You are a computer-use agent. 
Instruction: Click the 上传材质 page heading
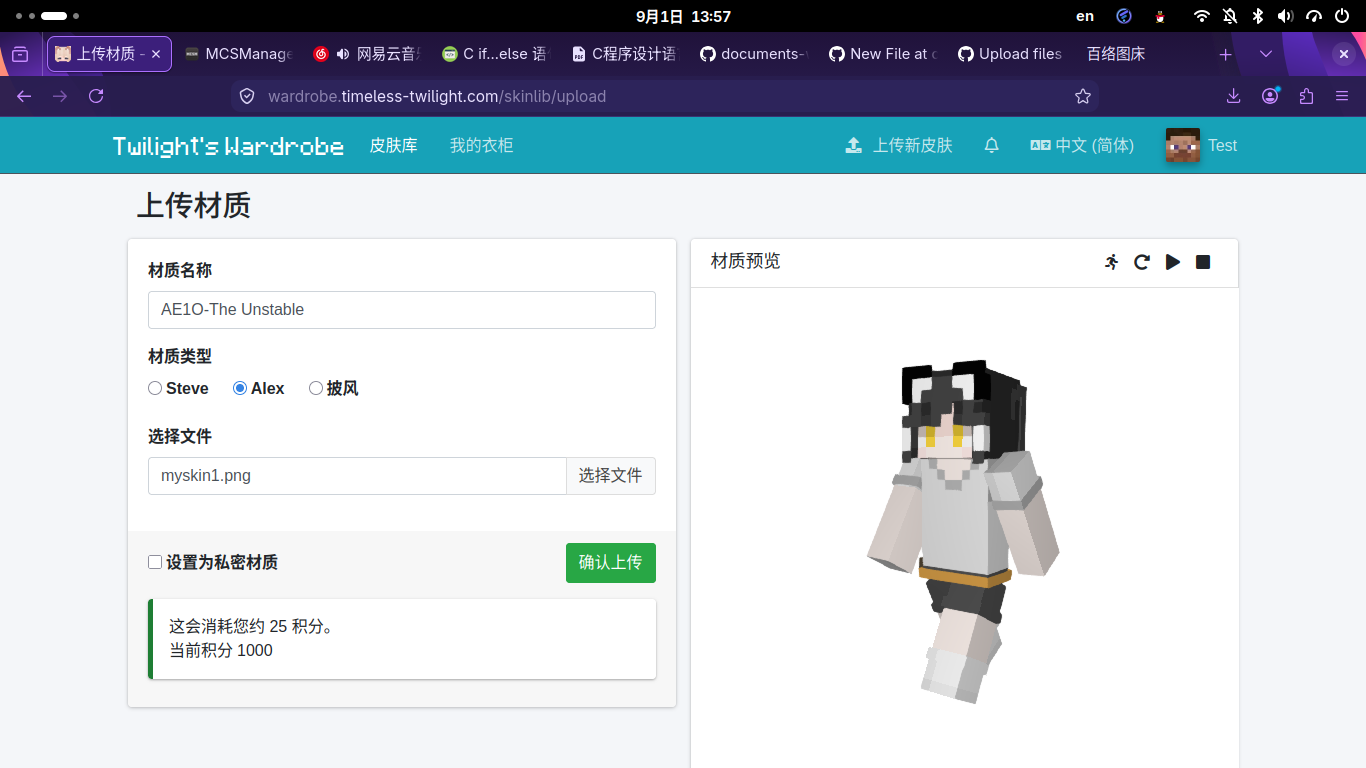pos(194,205)
